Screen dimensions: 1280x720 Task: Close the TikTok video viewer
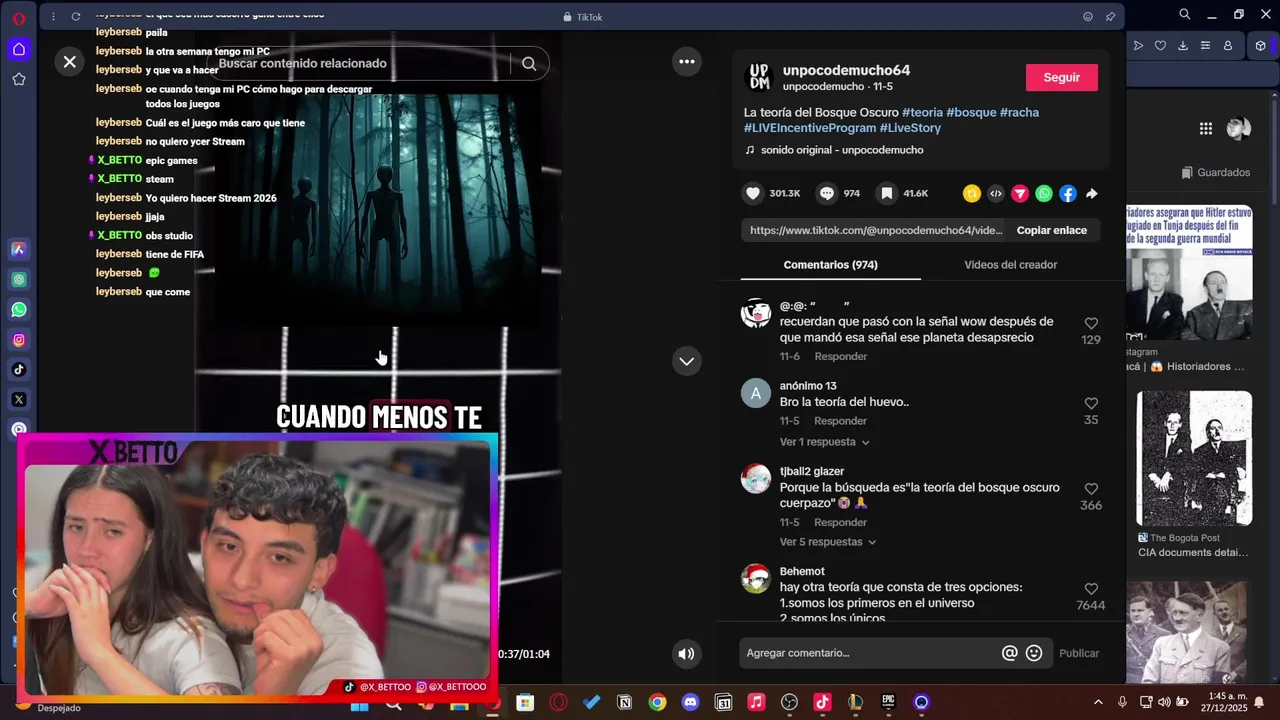coord(70,62)
